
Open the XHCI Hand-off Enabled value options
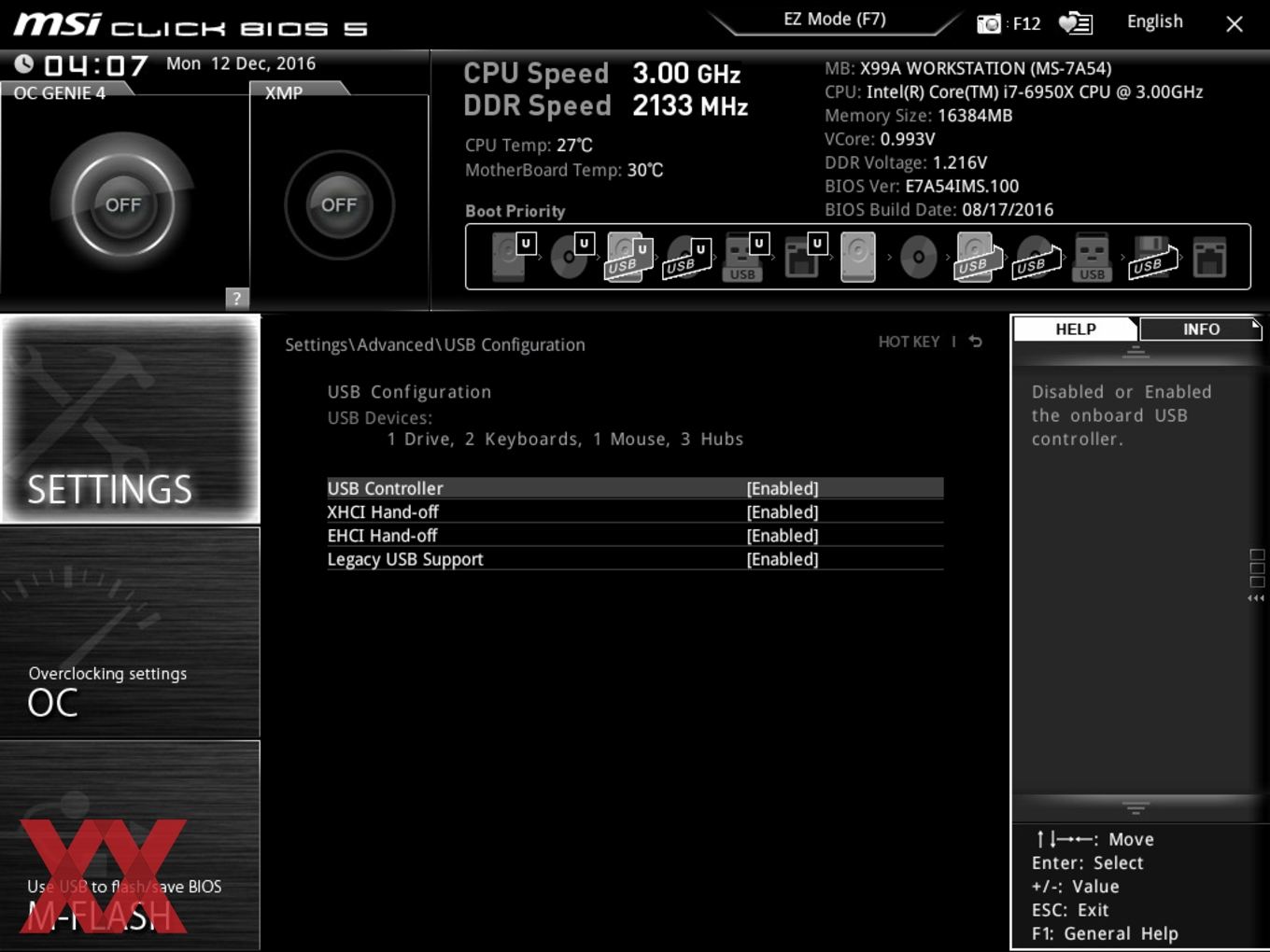click(783, 511)
